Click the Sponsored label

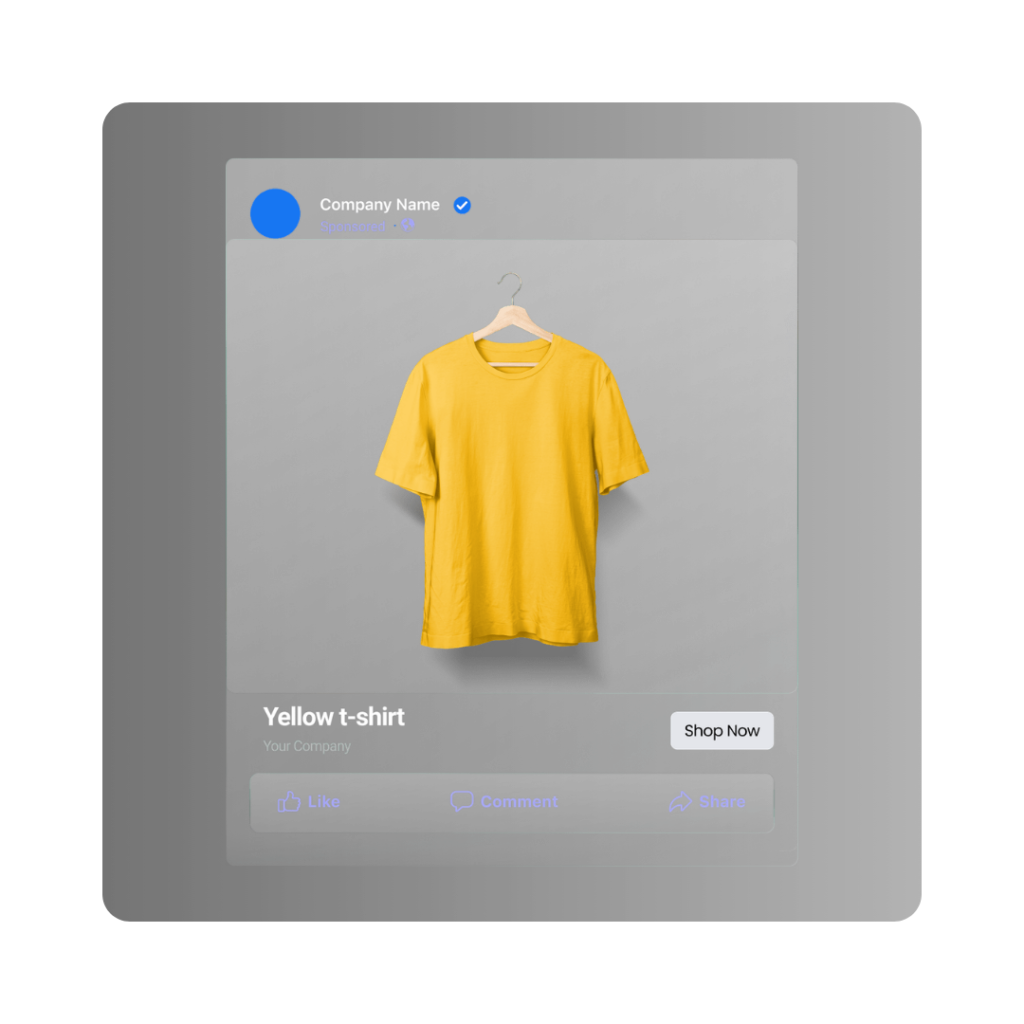point(352,227)
